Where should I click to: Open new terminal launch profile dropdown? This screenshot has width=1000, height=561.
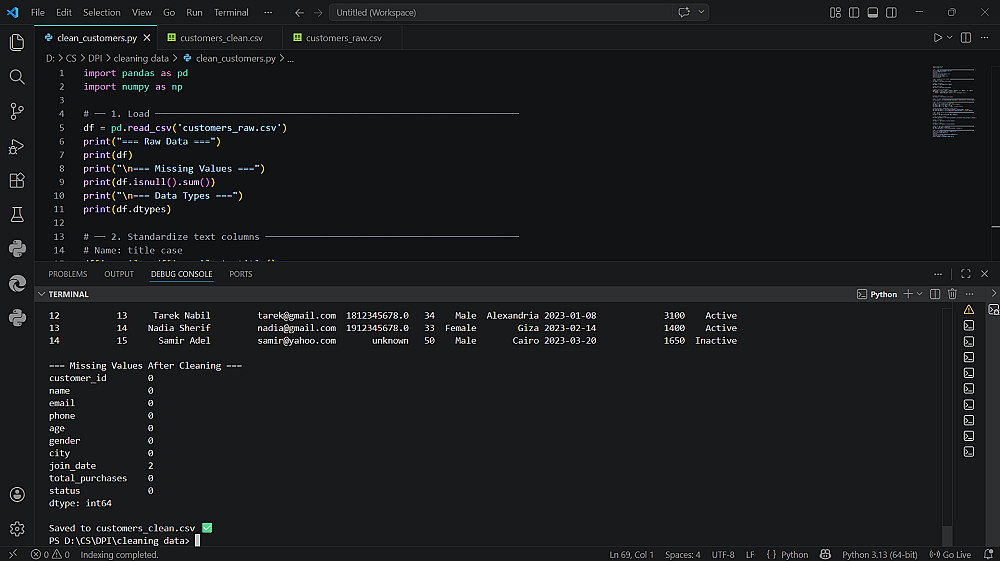coord(920,294)
